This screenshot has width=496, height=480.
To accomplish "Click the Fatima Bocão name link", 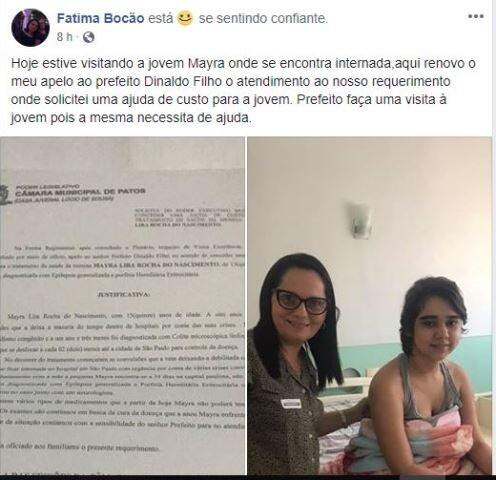I will click(100, 18).
